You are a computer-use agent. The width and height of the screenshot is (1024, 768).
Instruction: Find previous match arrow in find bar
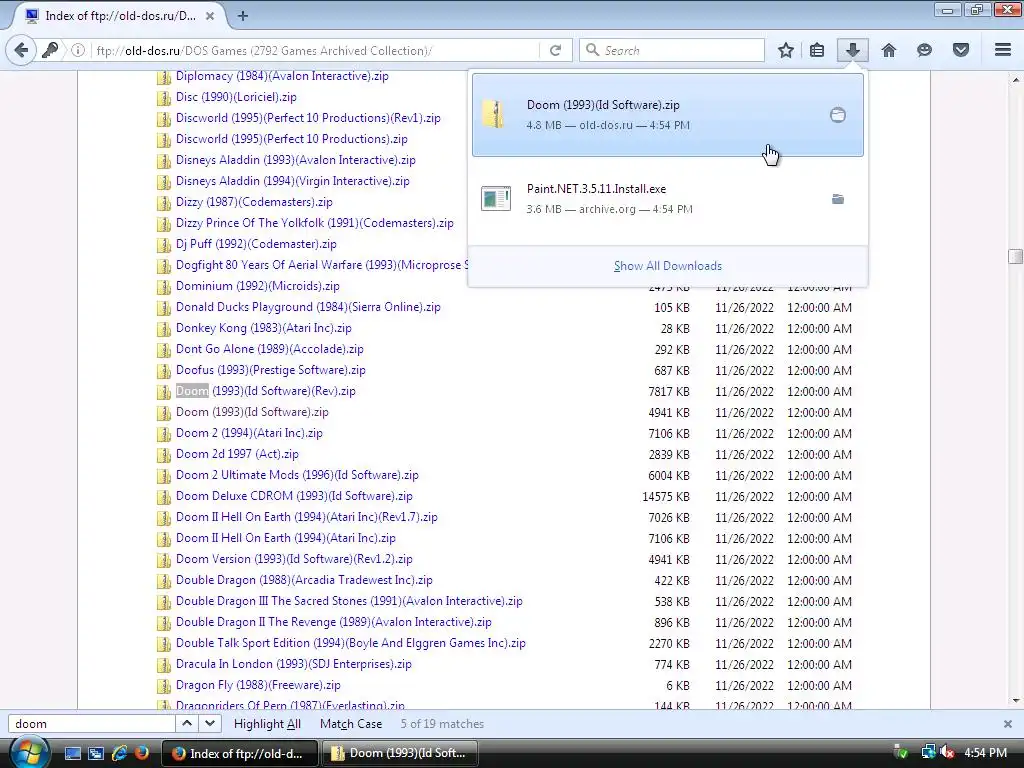coord(187,724)
